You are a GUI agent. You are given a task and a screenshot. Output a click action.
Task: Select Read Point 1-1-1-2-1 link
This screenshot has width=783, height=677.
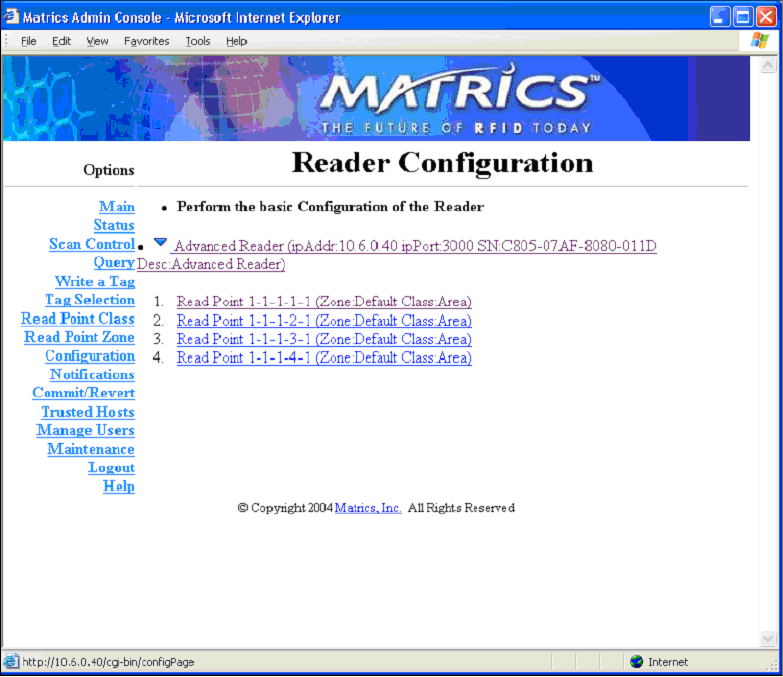click(x=324, y=321)
